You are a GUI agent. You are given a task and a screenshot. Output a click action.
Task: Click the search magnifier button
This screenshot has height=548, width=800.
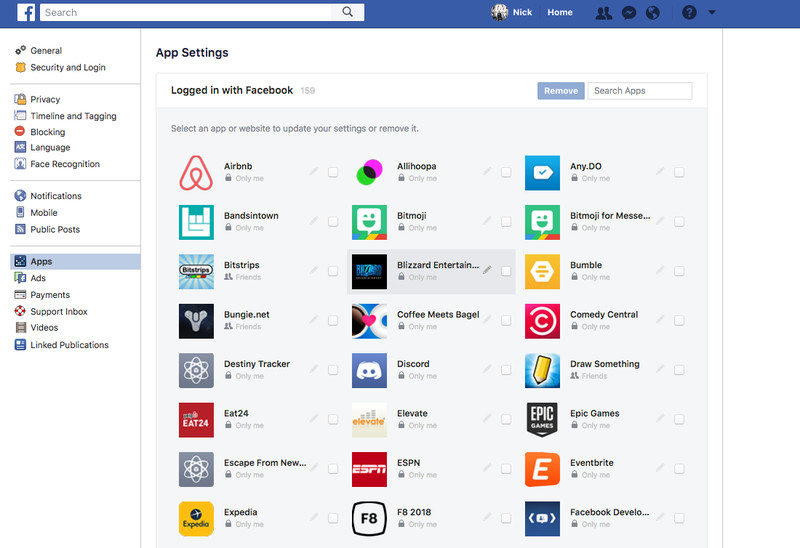pyautogui.click(x=347, y=12)
